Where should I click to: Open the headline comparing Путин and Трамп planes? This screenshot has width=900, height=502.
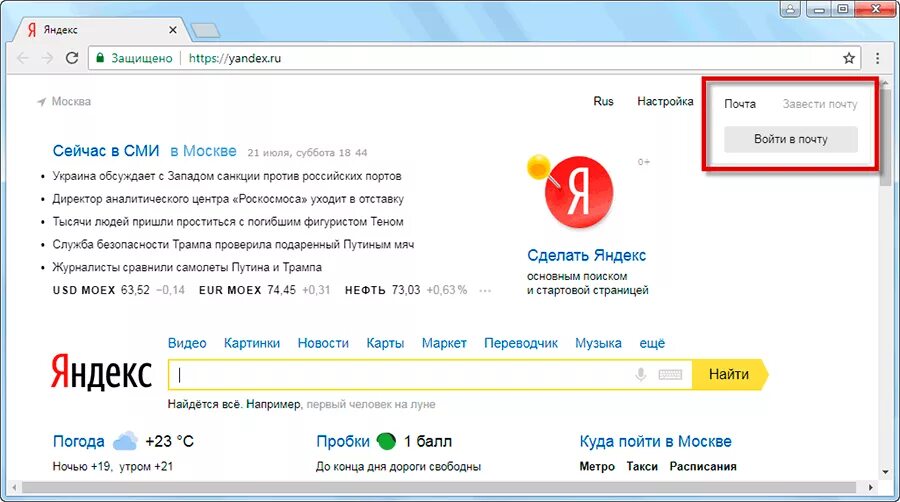187,267
